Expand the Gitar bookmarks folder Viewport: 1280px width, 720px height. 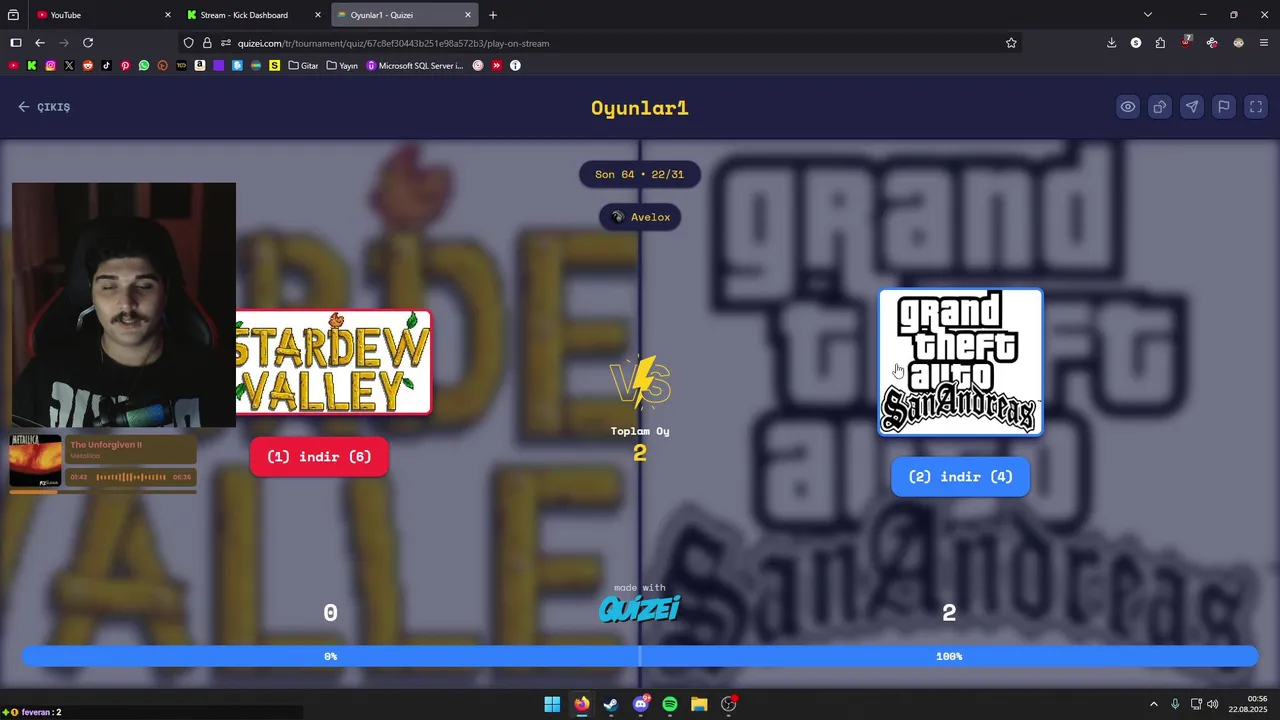coord(303,66)
